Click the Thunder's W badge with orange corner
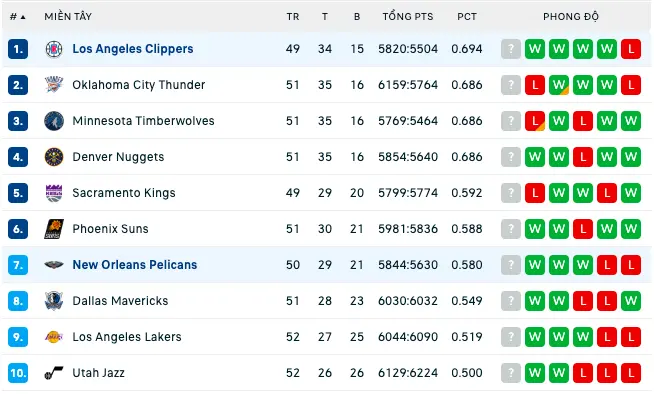This screenshot has height=394, width=654. (x=559, y=85)
